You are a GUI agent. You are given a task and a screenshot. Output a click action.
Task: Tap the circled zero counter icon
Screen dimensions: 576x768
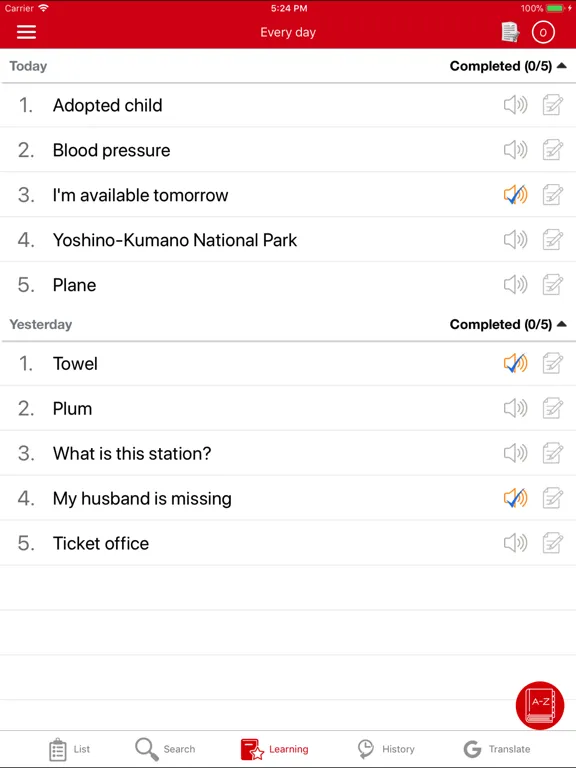[x=543, y=33]
